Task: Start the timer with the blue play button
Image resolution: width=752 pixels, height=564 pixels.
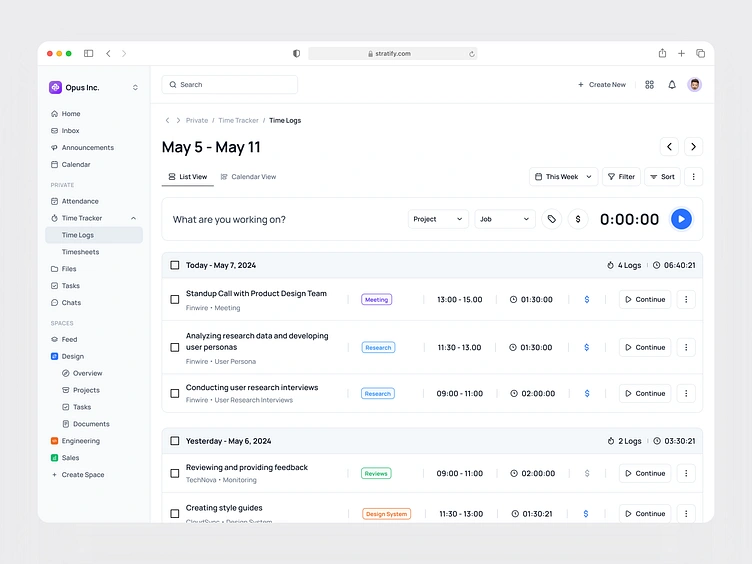Action: tap(681, 219)
